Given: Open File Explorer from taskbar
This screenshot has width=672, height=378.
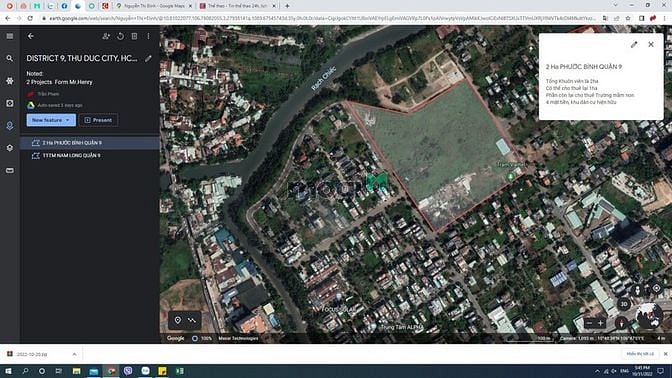Looking at the screenshot, I should coord(76,371).
